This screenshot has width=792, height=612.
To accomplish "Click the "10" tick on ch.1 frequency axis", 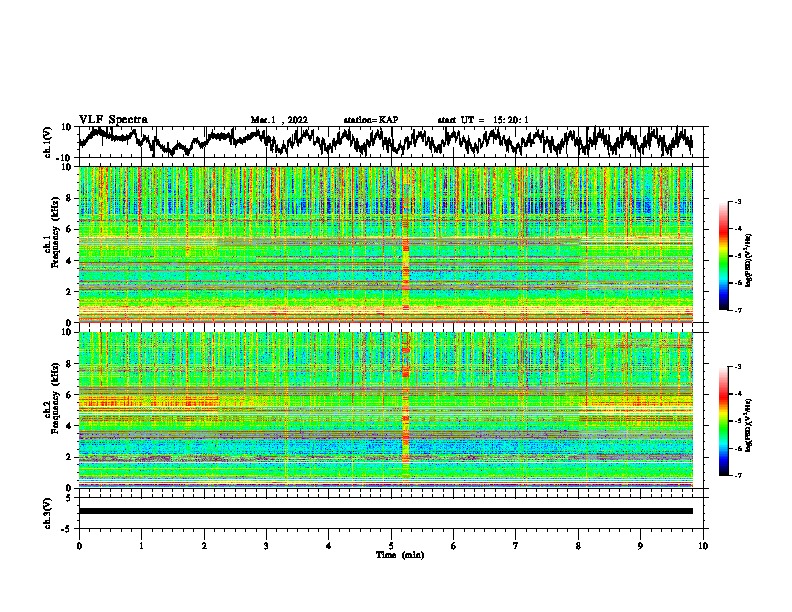I will pyautogui.click(x=67, y=167).
